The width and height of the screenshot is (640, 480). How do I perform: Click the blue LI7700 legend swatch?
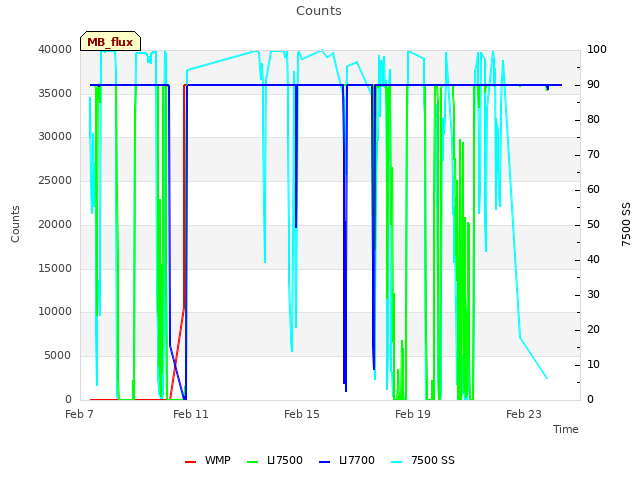pyautogui.click(x=324, y=462)
